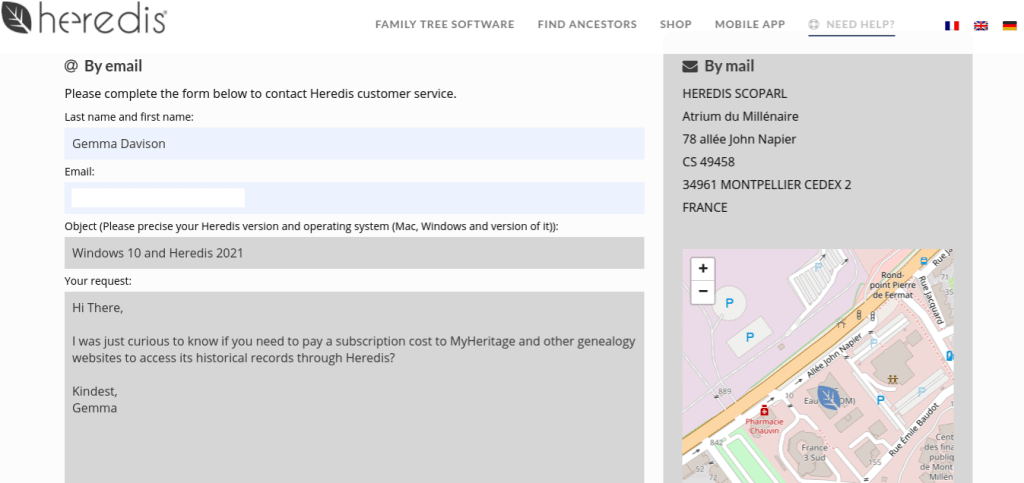Switch site language to English UK flag

(981, 25)
